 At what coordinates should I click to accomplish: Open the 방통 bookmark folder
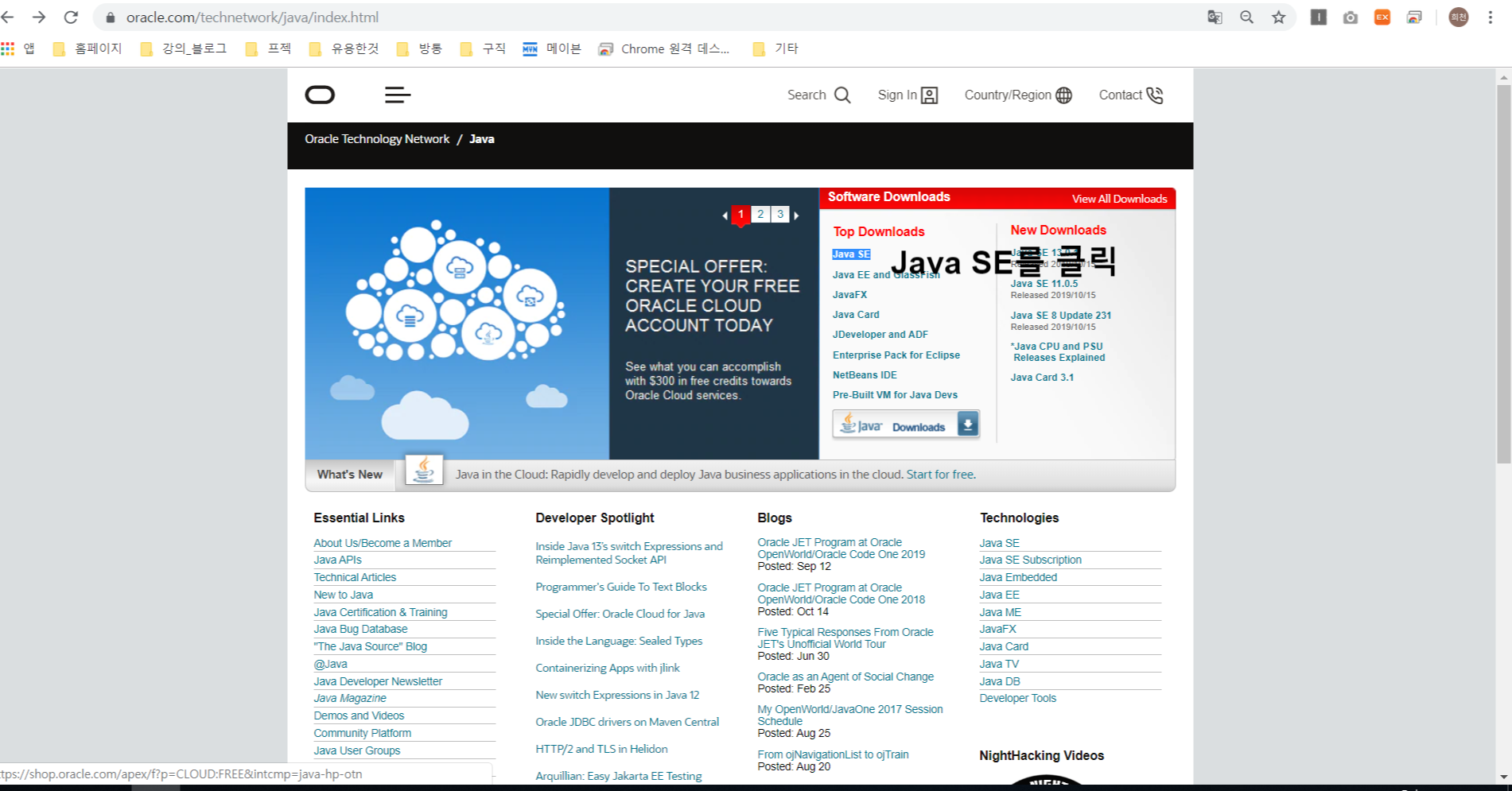pos(420,48)
